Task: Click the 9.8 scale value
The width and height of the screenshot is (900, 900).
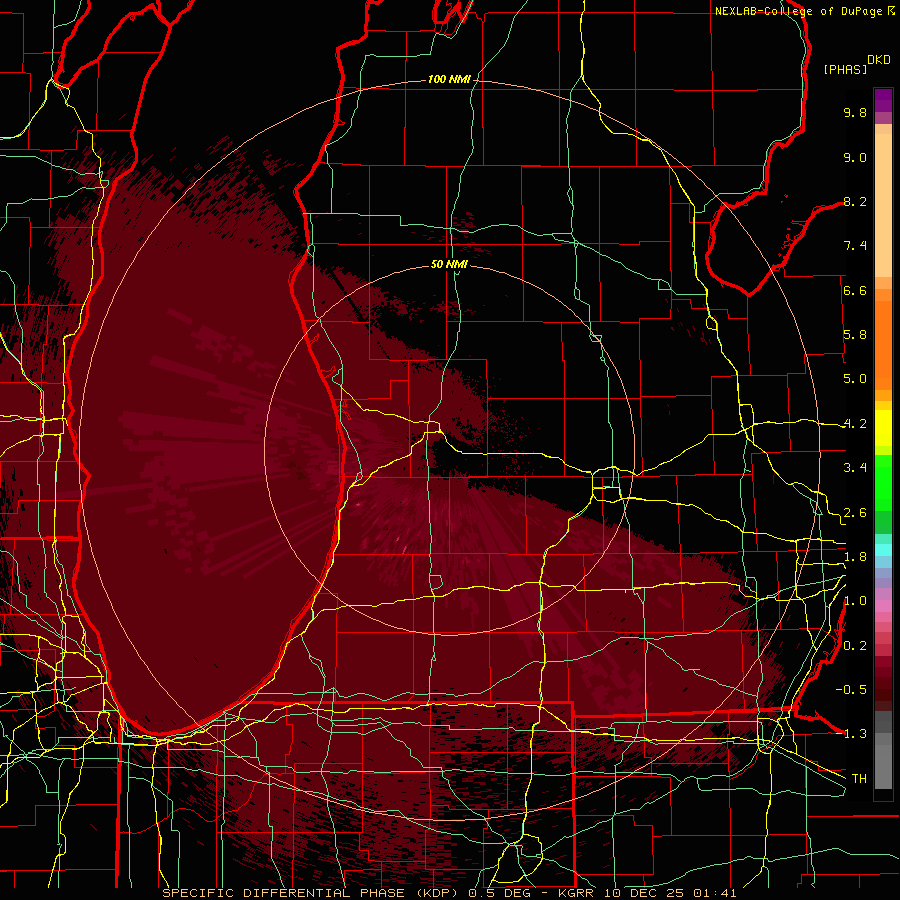Action: click(855, 112)
